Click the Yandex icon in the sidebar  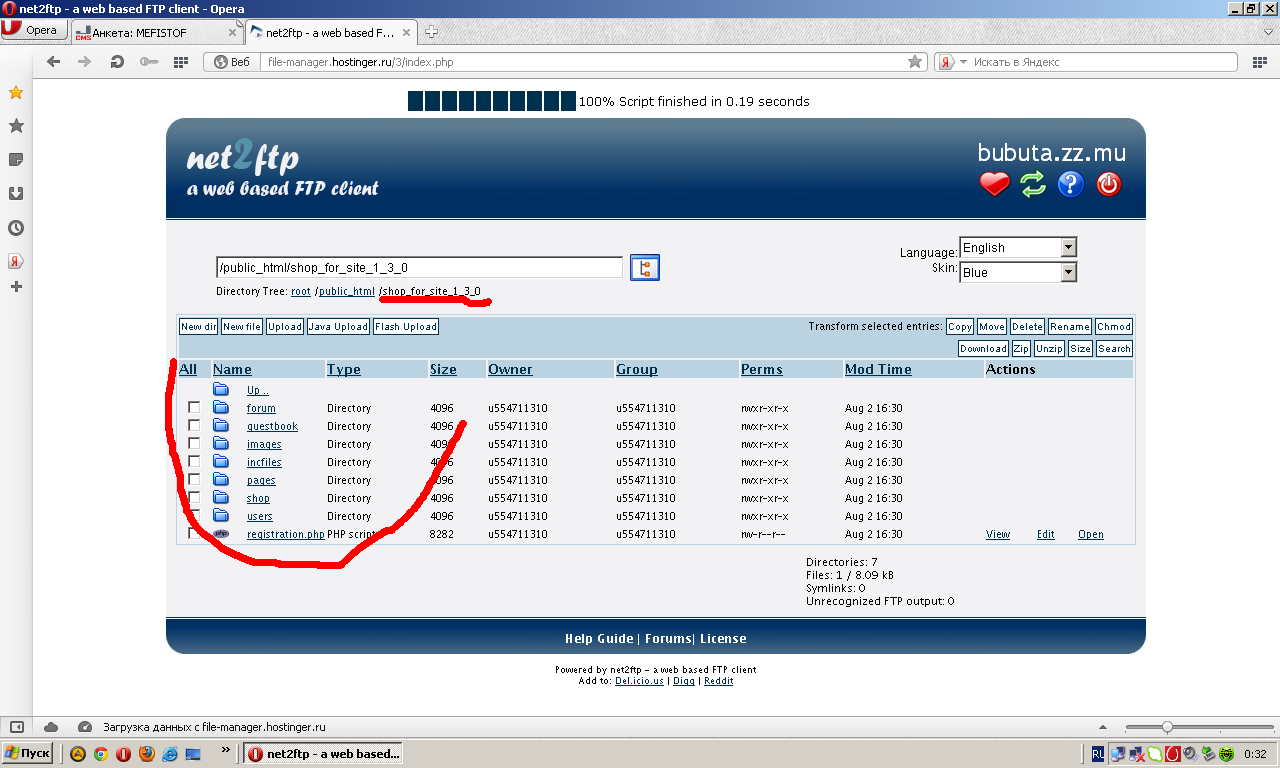(16, 261)
